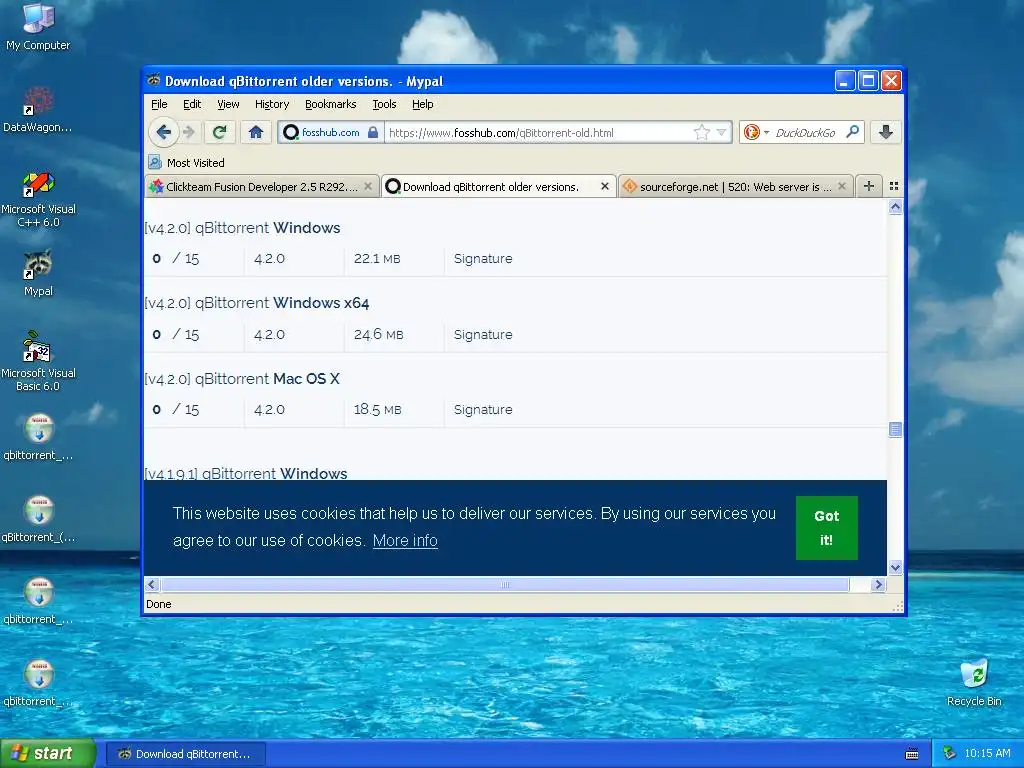Open the Tools menu
This screenshot has height=768, width=1024.
(x=384, y=104)
